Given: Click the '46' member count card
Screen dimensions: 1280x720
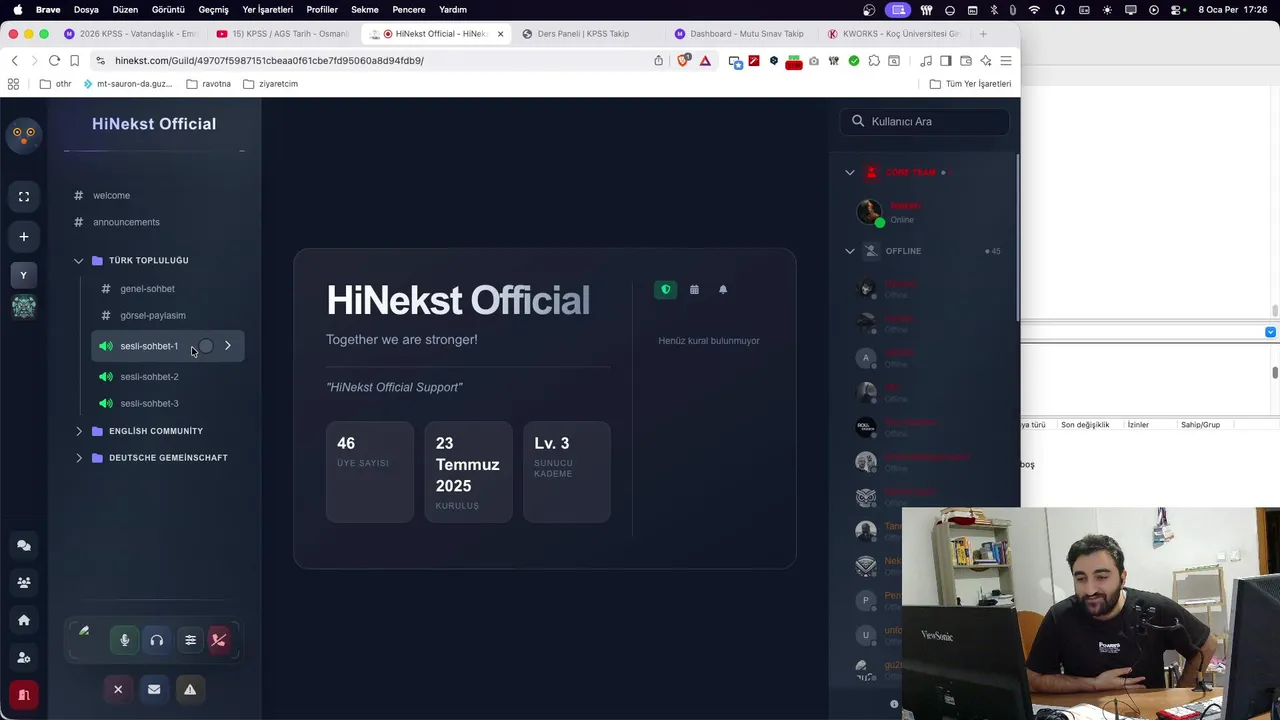Looking at the screenshot, I should click(x=370, y=472).
